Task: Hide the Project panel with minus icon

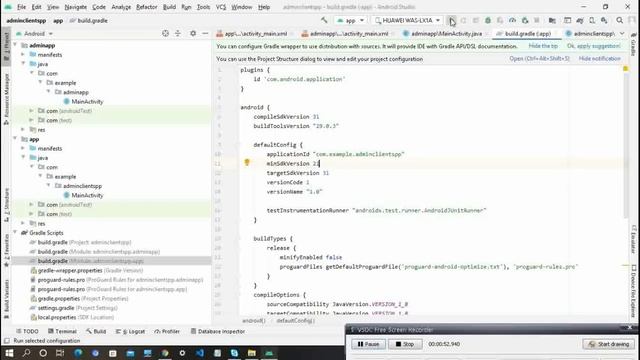Action: pyautogui.click(x=205, y=33)
